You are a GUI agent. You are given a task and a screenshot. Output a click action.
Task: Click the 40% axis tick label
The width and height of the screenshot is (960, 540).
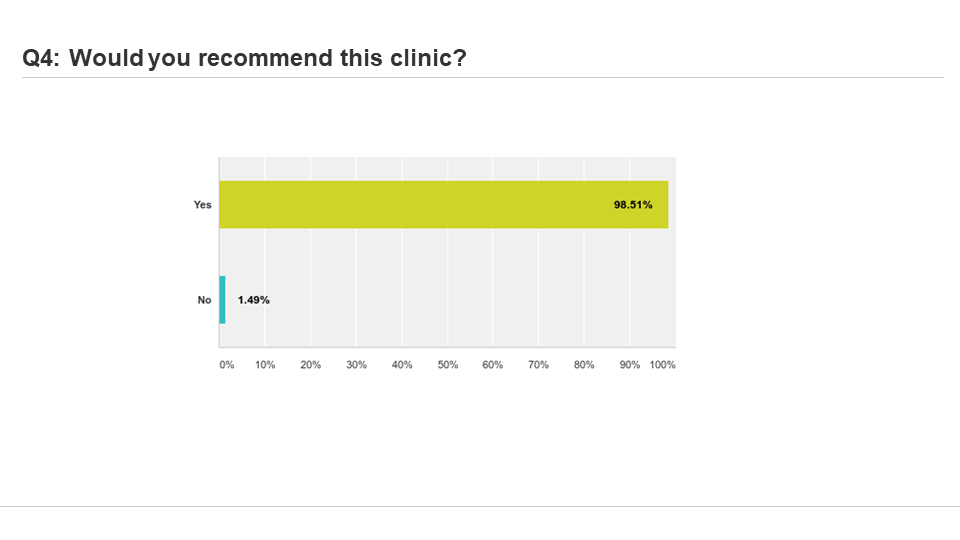(x=402, y=365)
